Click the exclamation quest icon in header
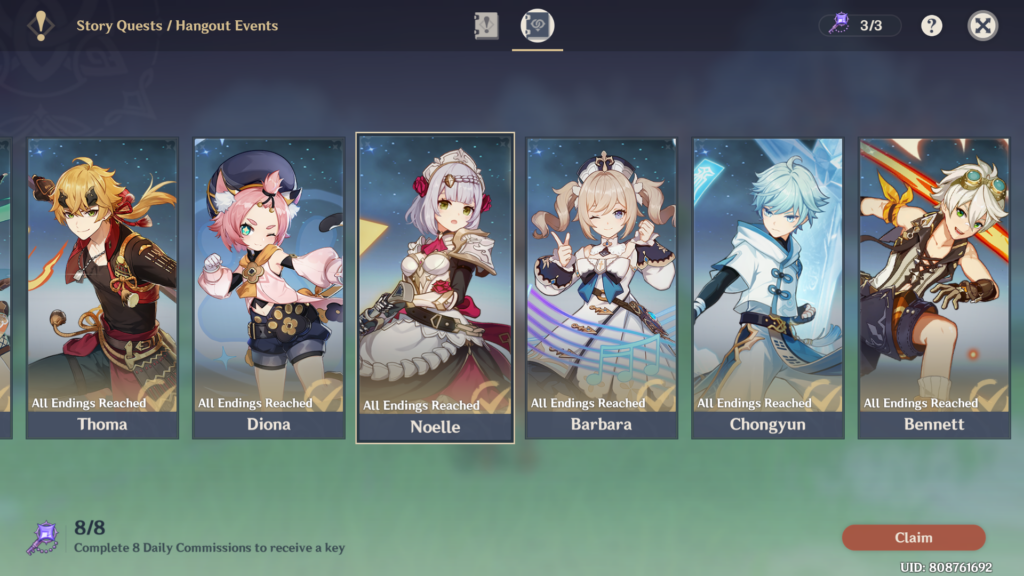Image resolution: width=1024 pixels, height=576 pixels. click(40, 25)
